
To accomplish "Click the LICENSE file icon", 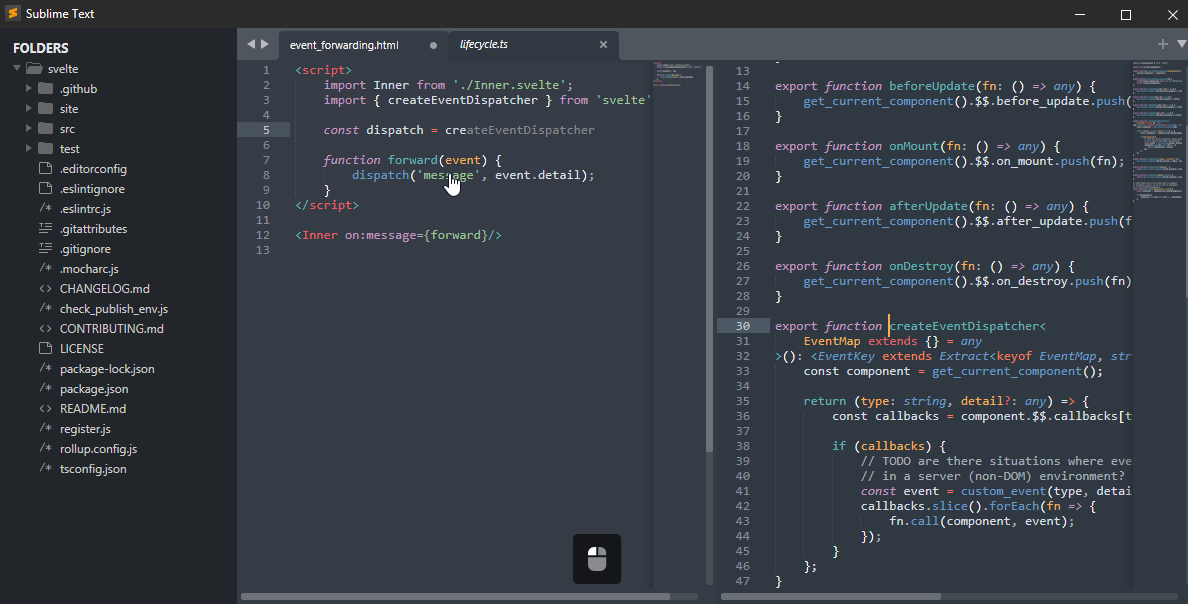I will click(45, 348).
